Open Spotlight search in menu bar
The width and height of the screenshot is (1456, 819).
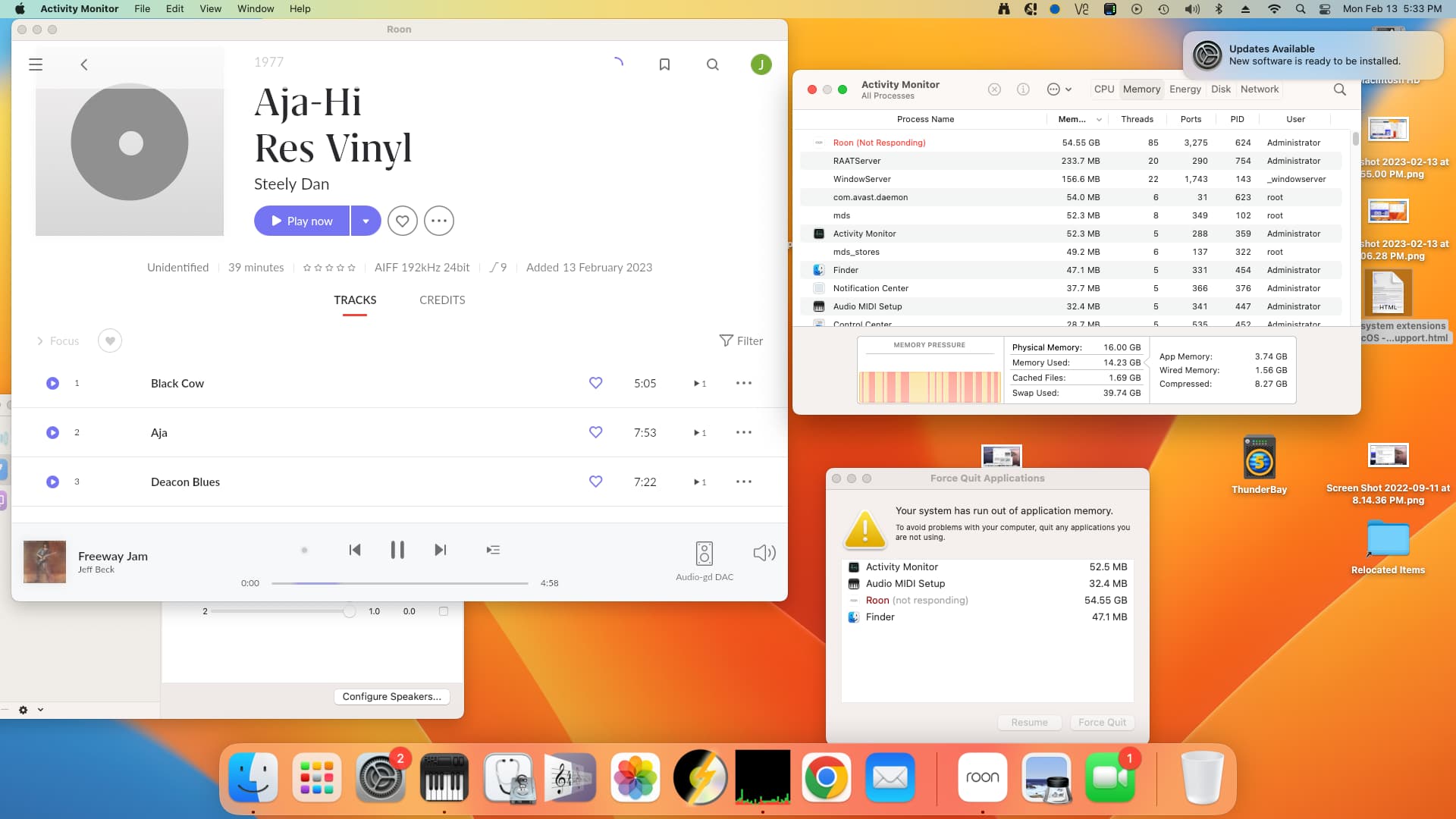click(x=1300, y=9)
